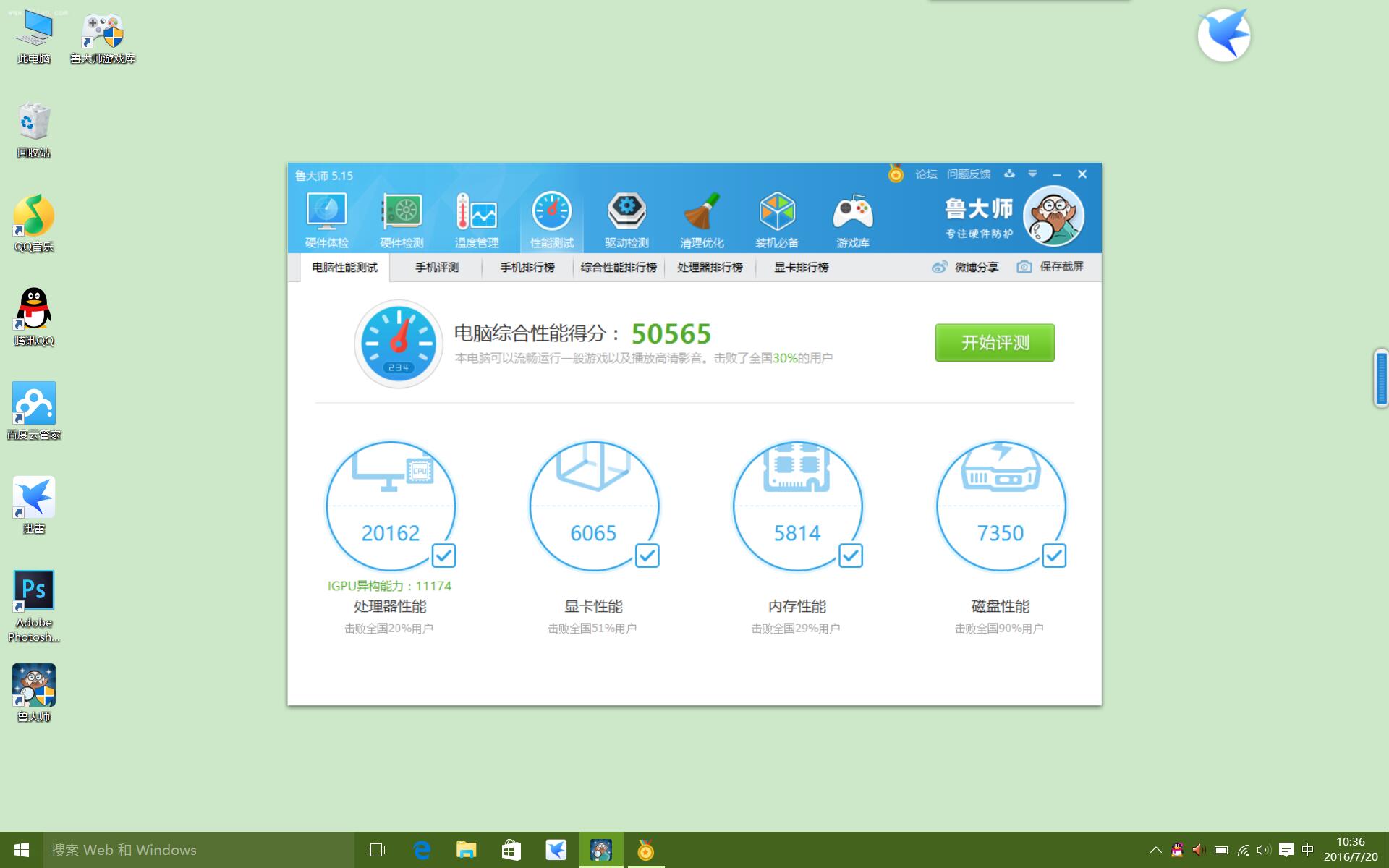The height and width of the screenshot is (868, 1389).
Task: Select 鲁大师游戏库 desktop shortcut
Action: (103, 39)
